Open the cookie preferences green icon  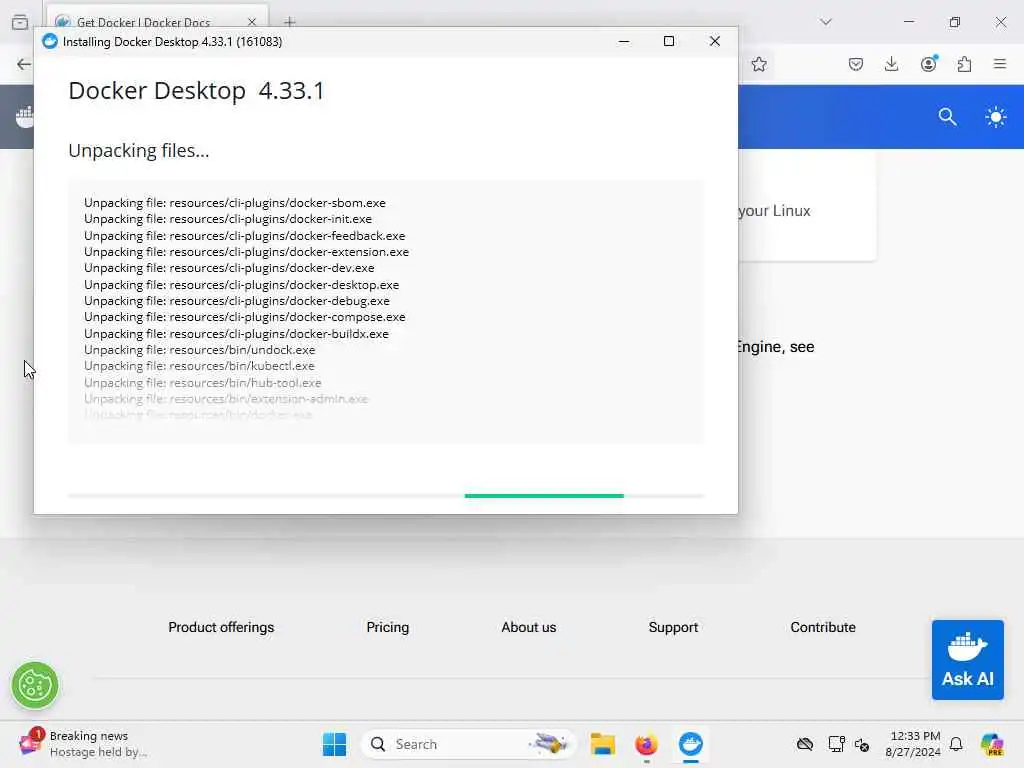pos(35,685)
